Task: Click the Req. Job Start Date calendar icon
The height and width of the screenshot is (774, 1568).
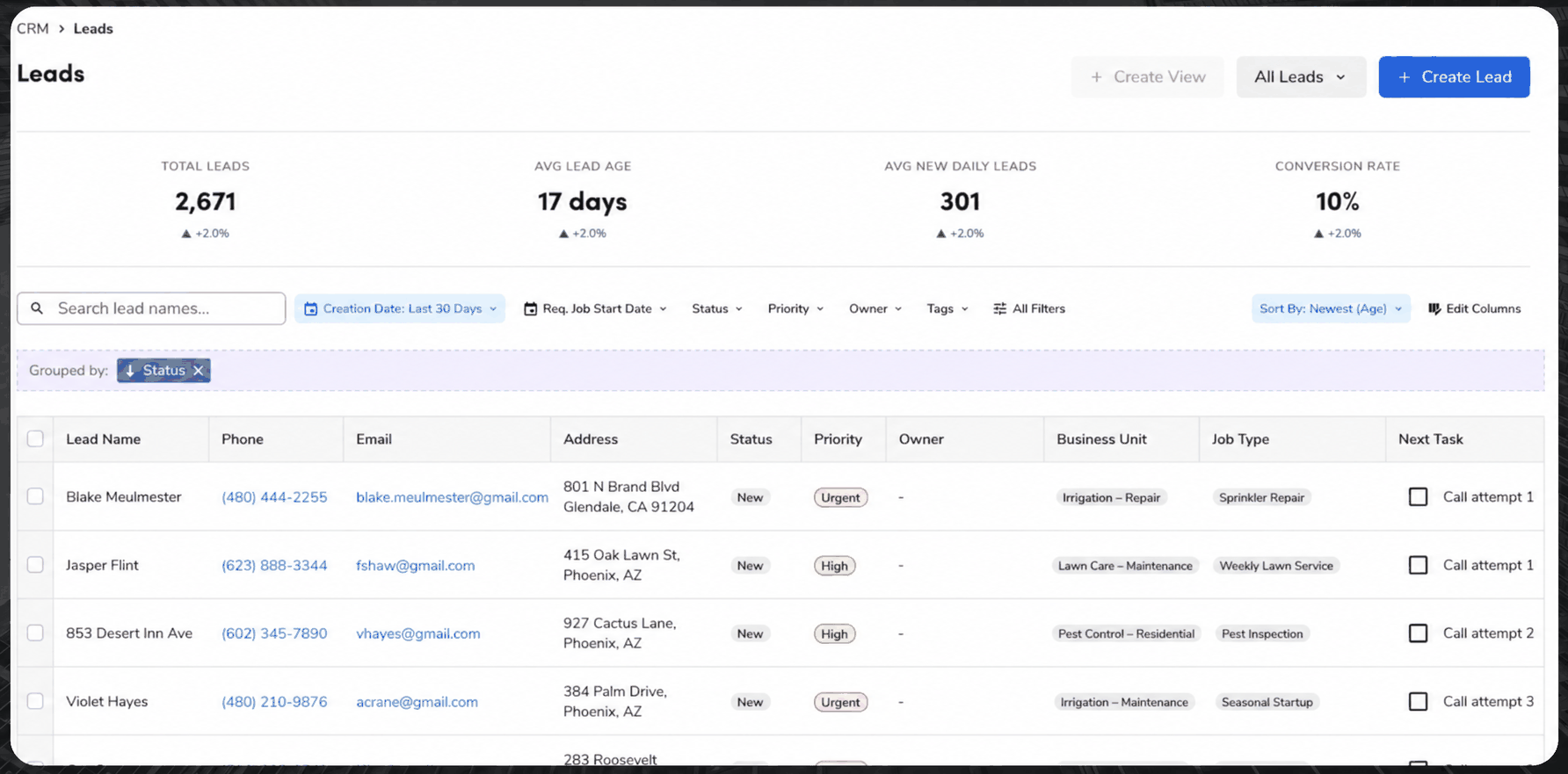Action: [x=530, y=308]
